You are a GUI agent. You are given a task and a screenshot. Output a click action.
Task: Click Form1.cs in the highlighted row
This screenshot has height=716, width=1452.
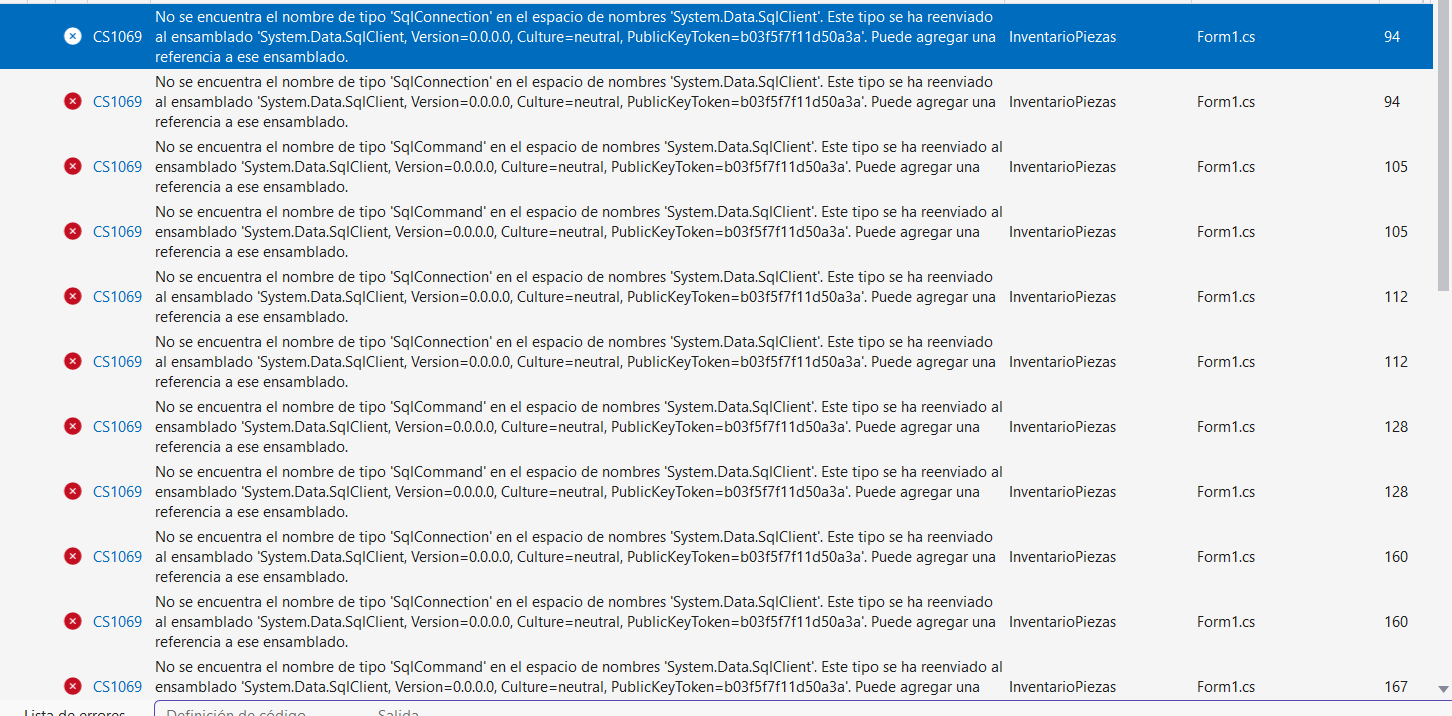tap(1225, 37)
